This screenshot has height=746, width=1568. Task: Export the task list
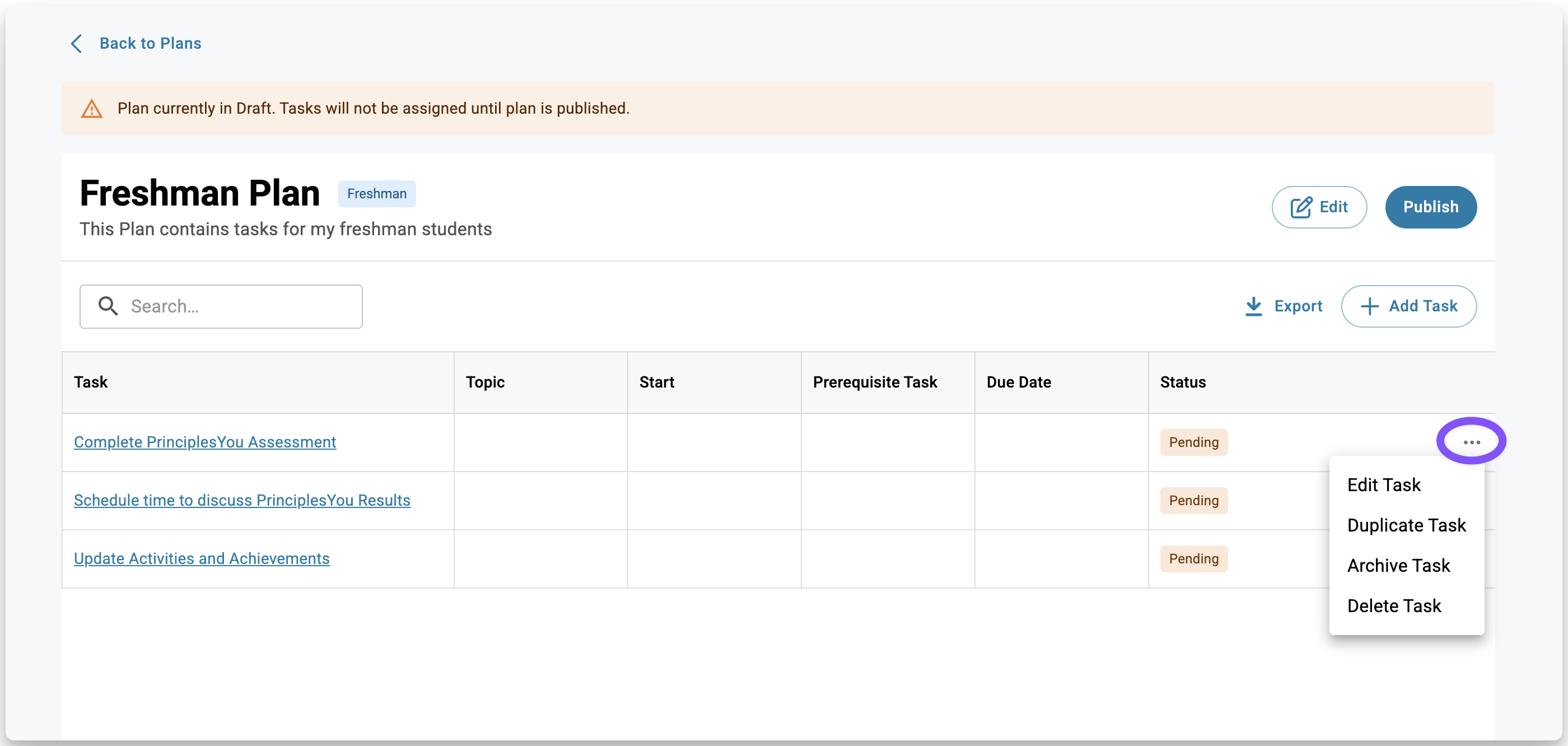[x=1284, y=306]
